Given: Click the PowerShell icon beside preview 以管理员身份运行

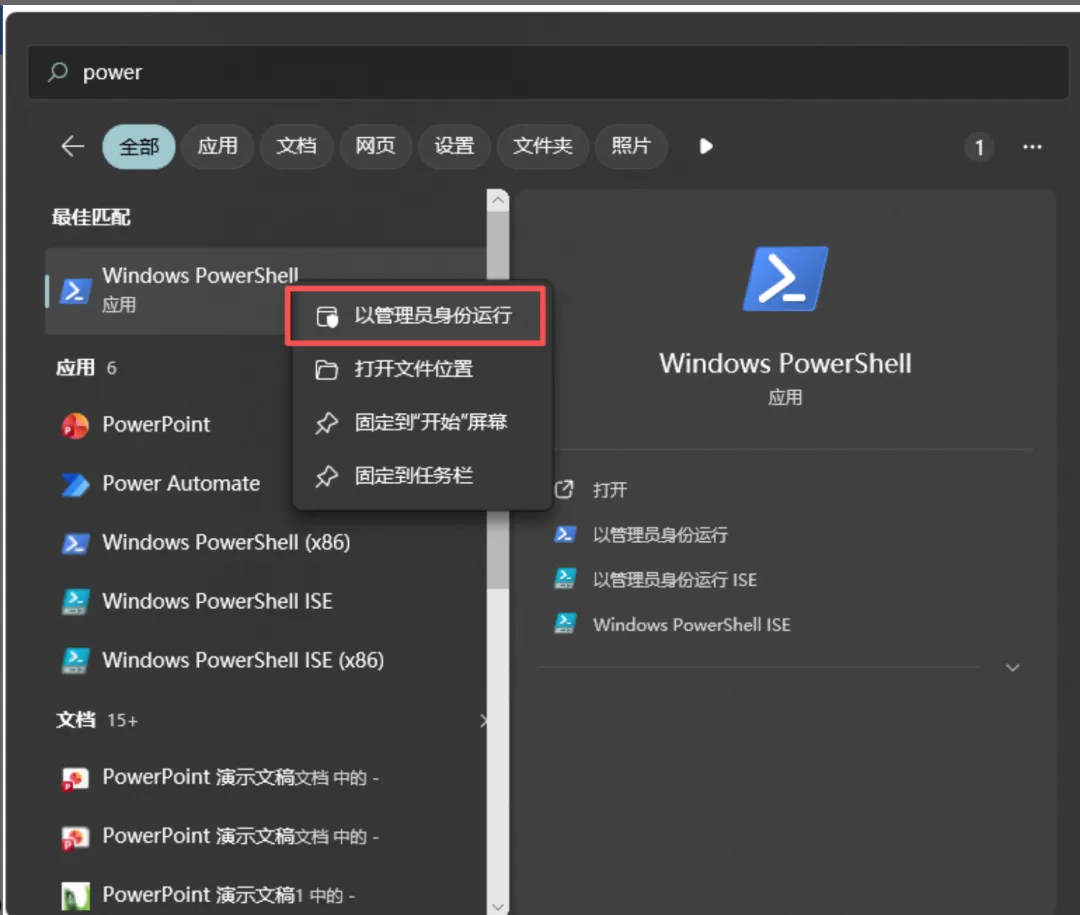Looking at the screenshot, I should point(565,534).
